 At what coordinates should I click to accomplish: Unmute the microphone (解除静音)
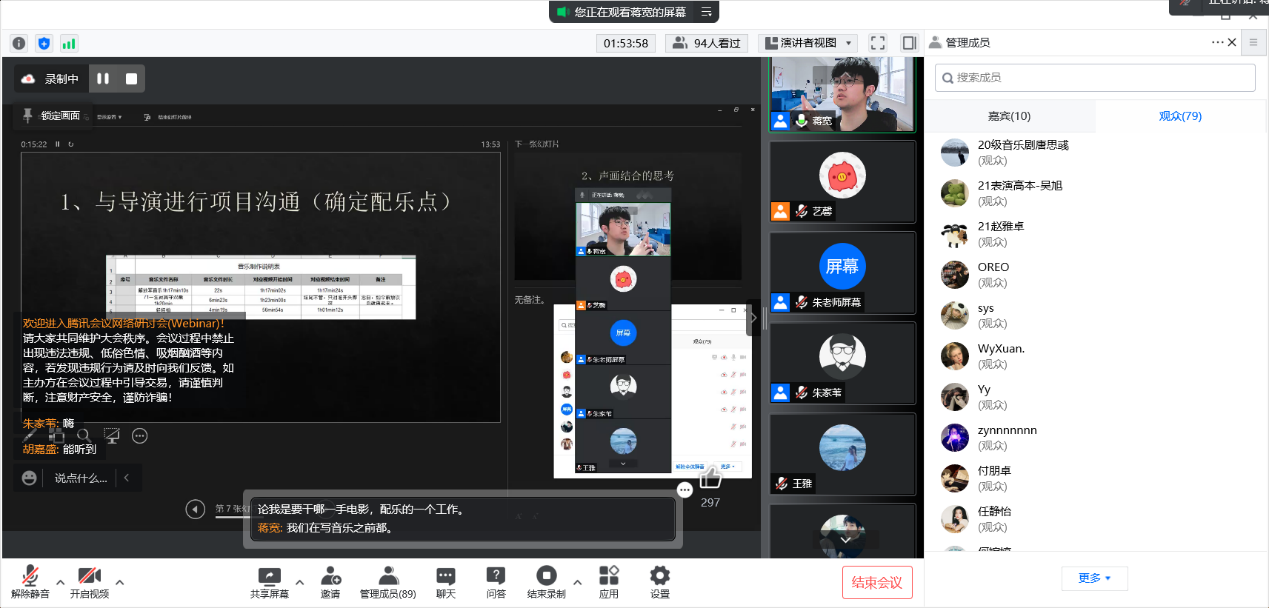[x=31, y=582]
